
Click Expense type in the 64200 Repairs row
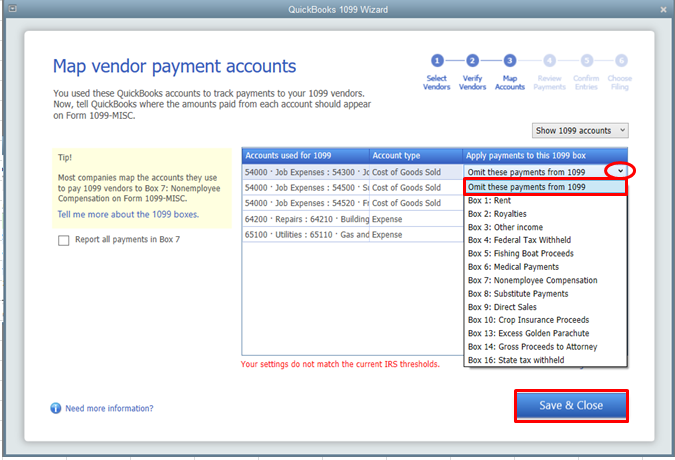pyautogui.click(x=387, y=219)
